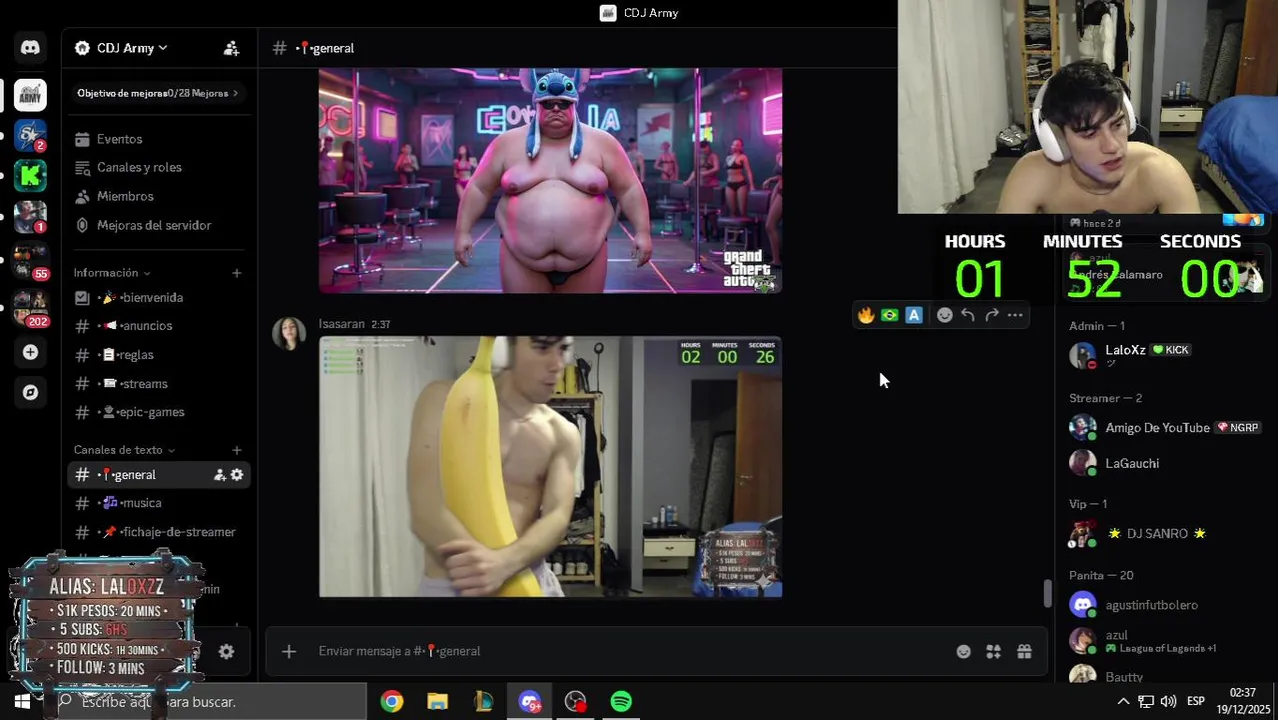
Task: Open the server icon with 2 notifications
Action: coord(30,135)
